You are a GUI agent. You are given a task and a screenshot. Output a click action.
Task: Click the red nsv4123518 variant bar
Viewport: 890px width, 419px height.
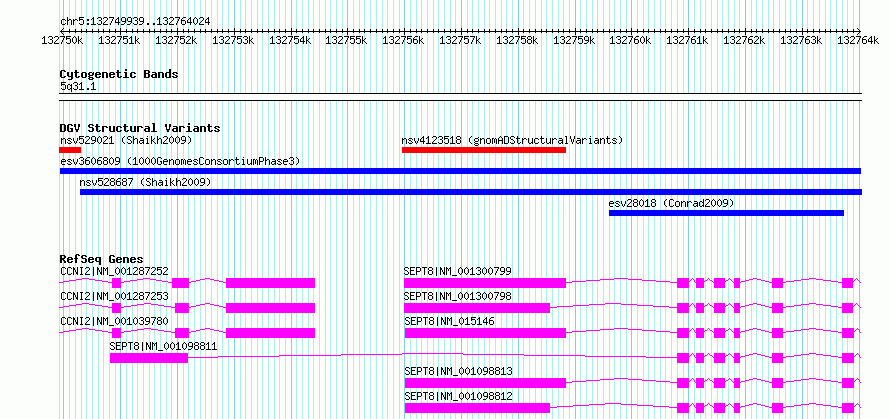coord(484,150)
